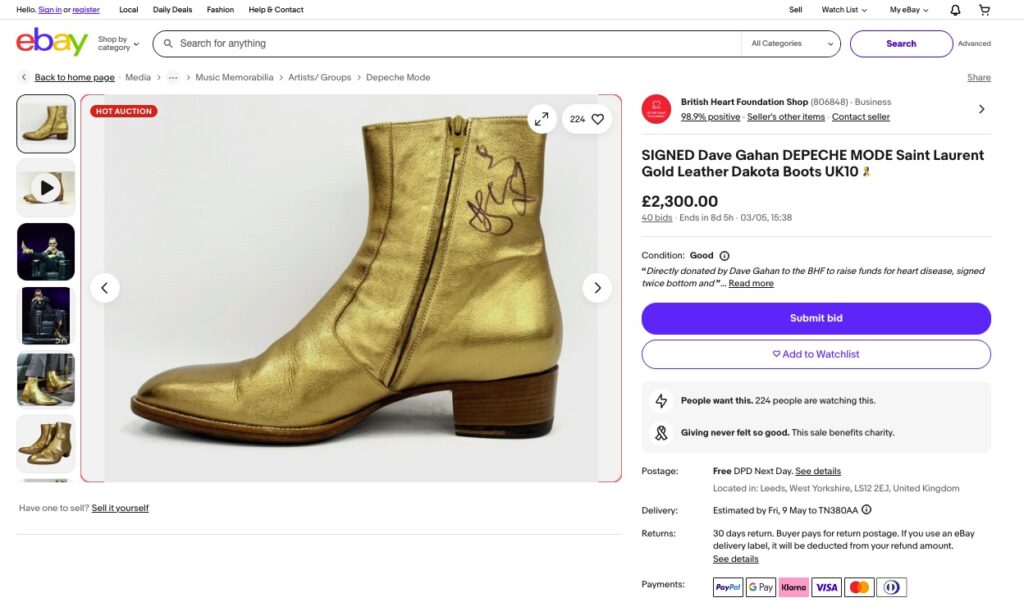View the 40 bids link

tap(656, 218)
